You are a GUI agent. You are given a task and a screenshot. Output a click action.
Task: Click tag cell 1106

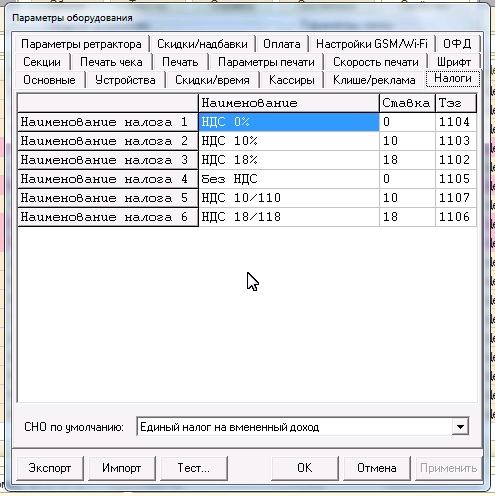(456, 217)
